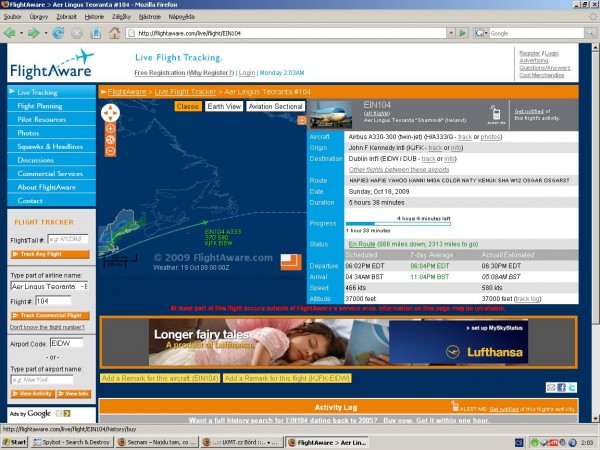The width and height of the screenshot is (600, 450).
Task: Switch map to Earth View
Action: pyautogui.click(x=224, y=106)
